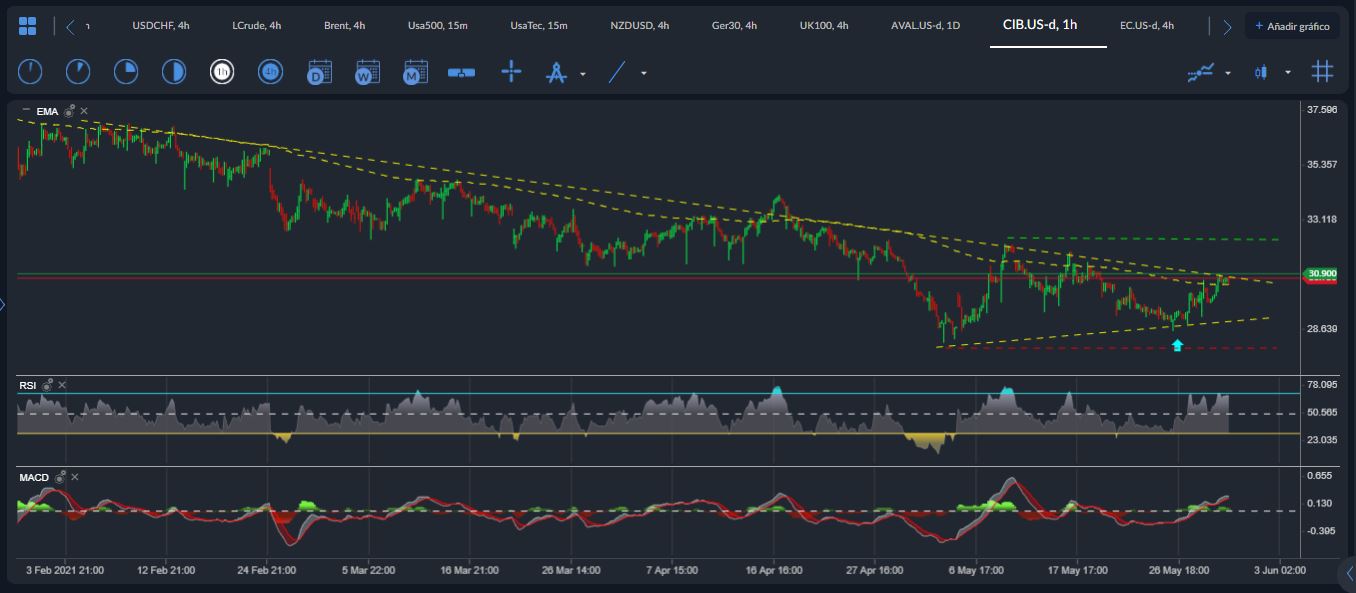Expand the line tool dropdown arrow
1356x593 pixels.
pos(644,73)
